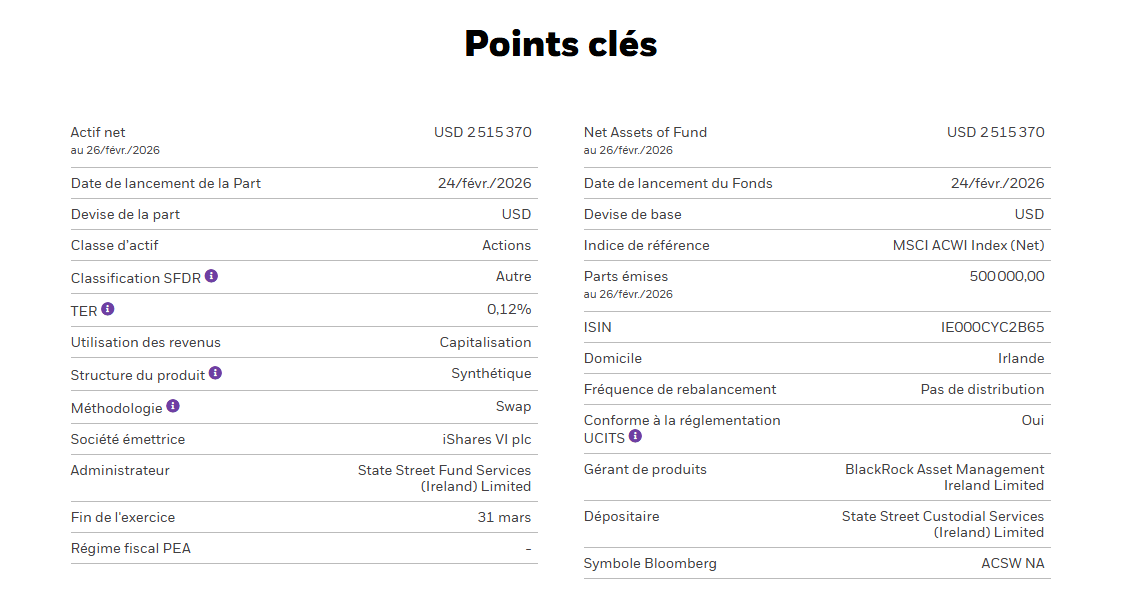Open the Classification SFDR info icon
Viewport: 1139px width, 604px height.
point(211,276)
